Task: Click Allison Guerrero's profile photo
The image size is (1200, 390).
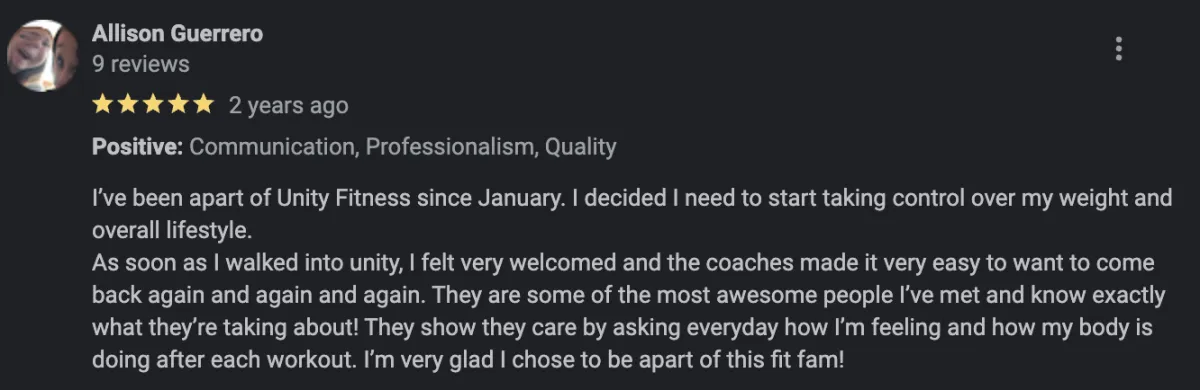Action: [x=43, y=55]
